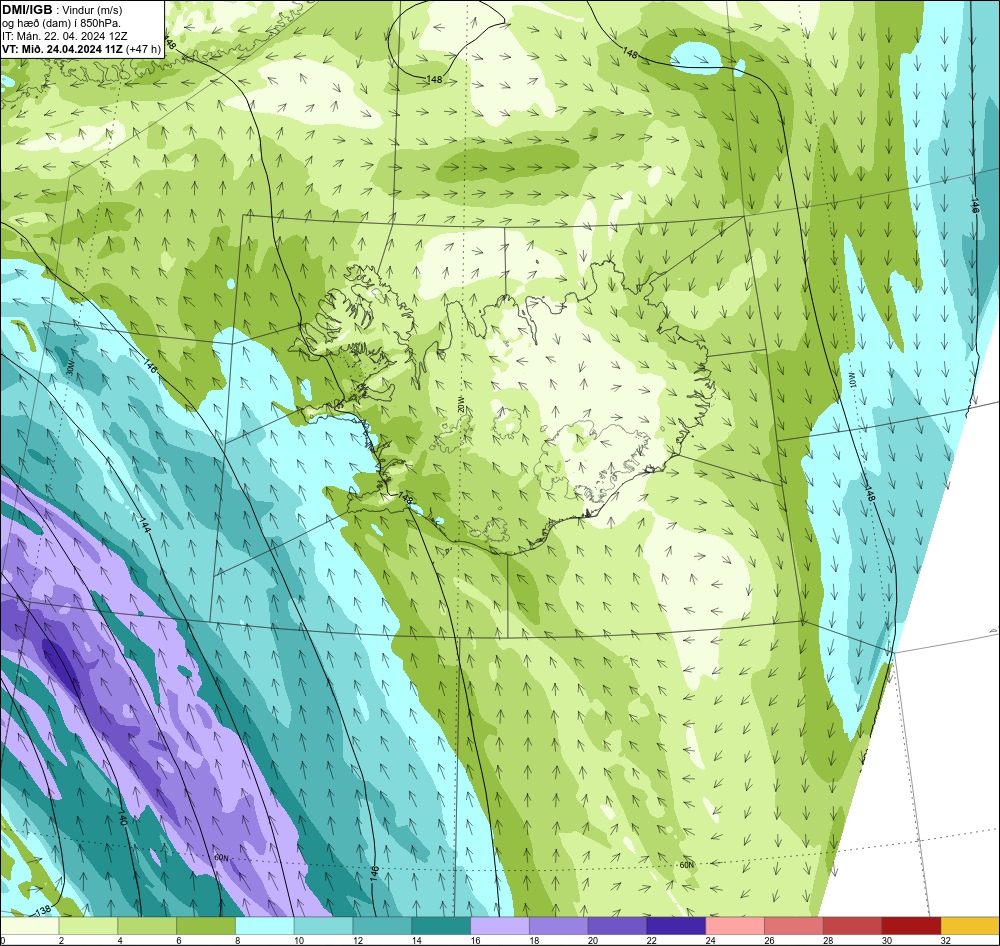
Task: Click the '148' label on the closed top contour
Action: pyautogui.click(x=433, y=80)
